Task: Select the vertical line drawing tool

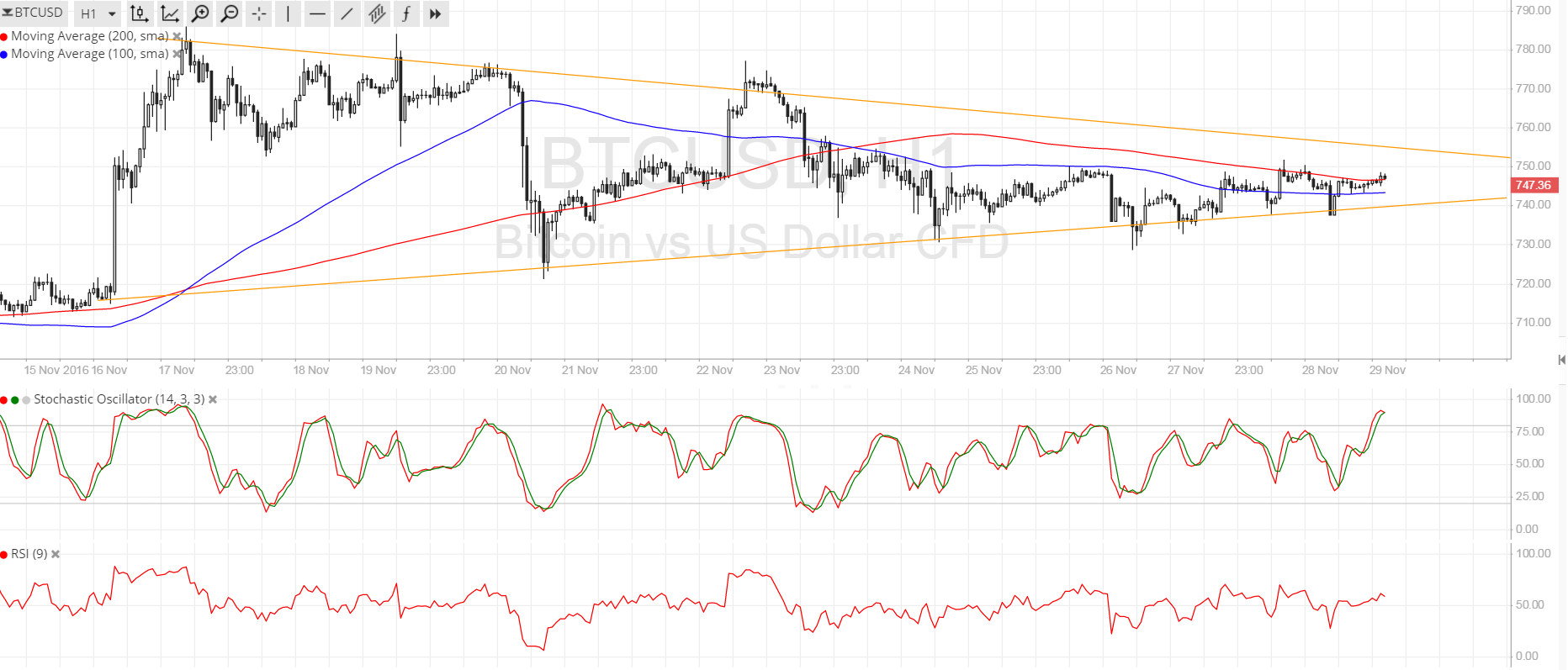Action: click(288, 13)
